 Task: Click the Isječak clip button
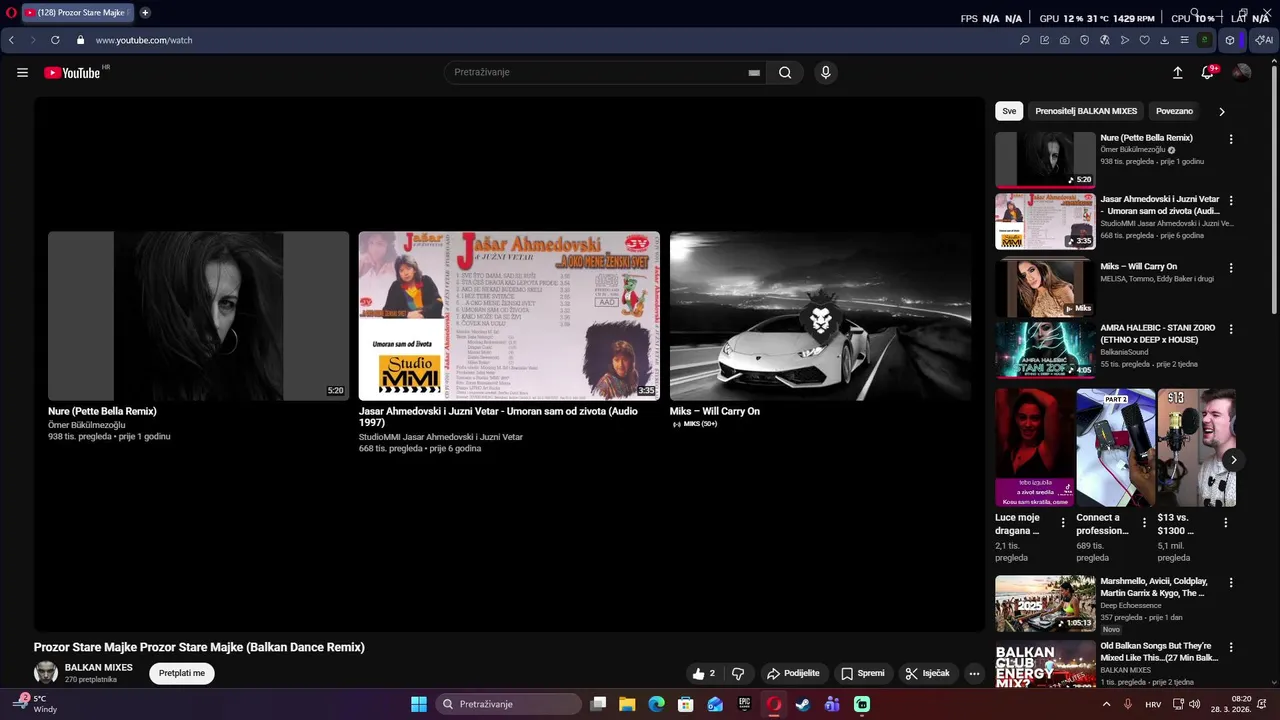click(x=927, y=673)
